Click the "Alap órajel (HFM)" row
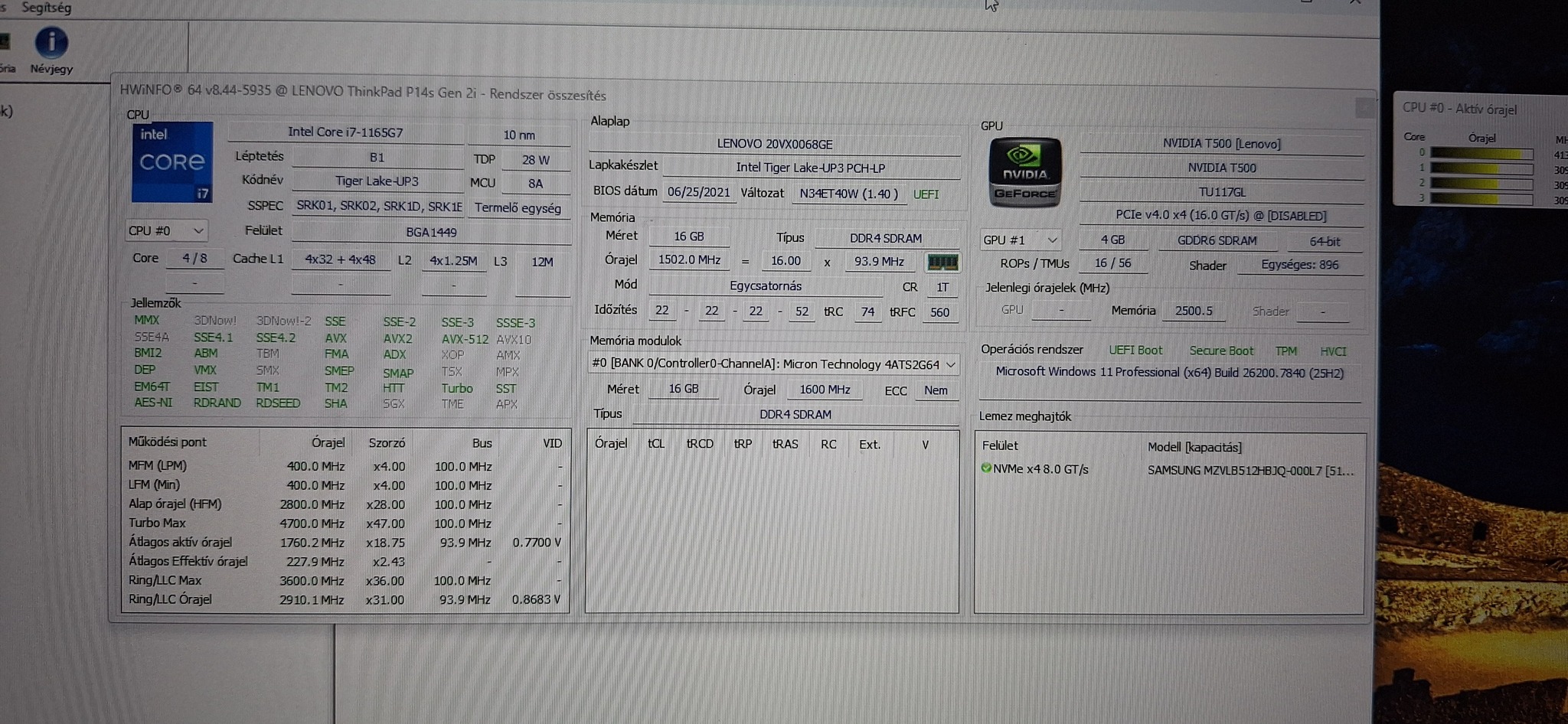 click(345, 504)
